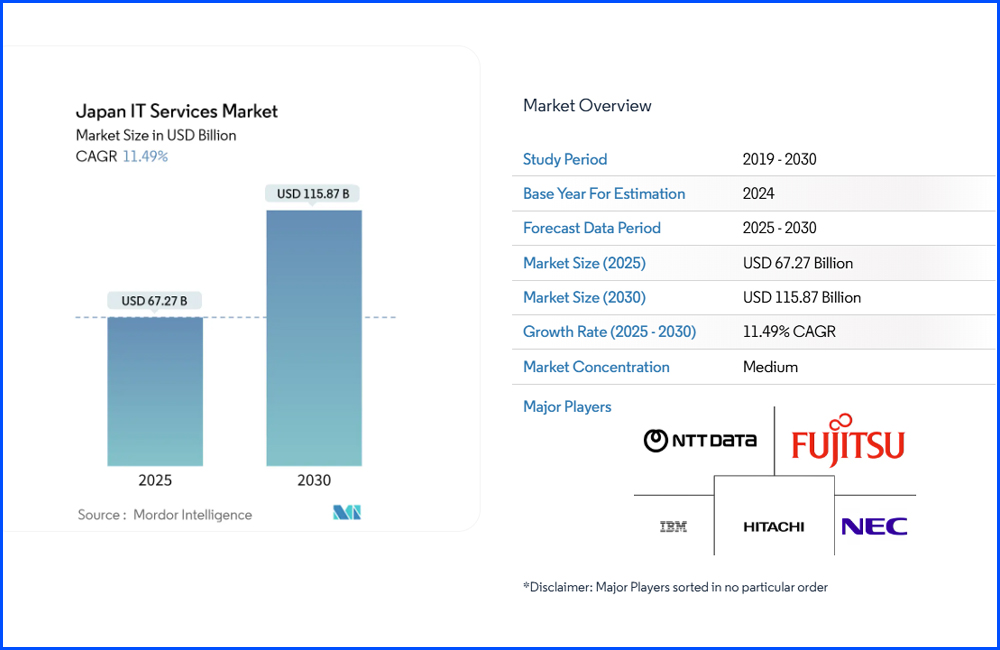The image size is (1000, 650).
Task: Select the Forecast Data Period entry
Action: pos(591,228)
